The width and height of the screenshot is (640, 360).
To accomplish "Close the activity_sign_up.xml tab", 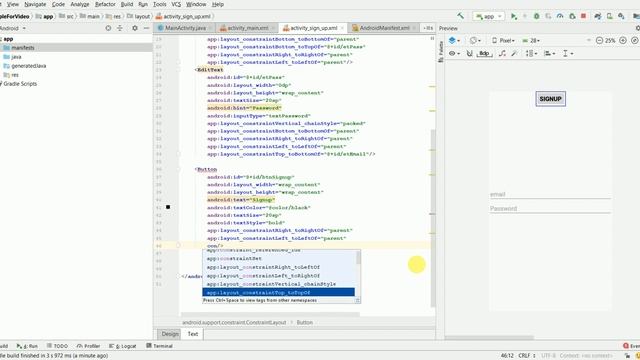I will click(x=342, y=28).
